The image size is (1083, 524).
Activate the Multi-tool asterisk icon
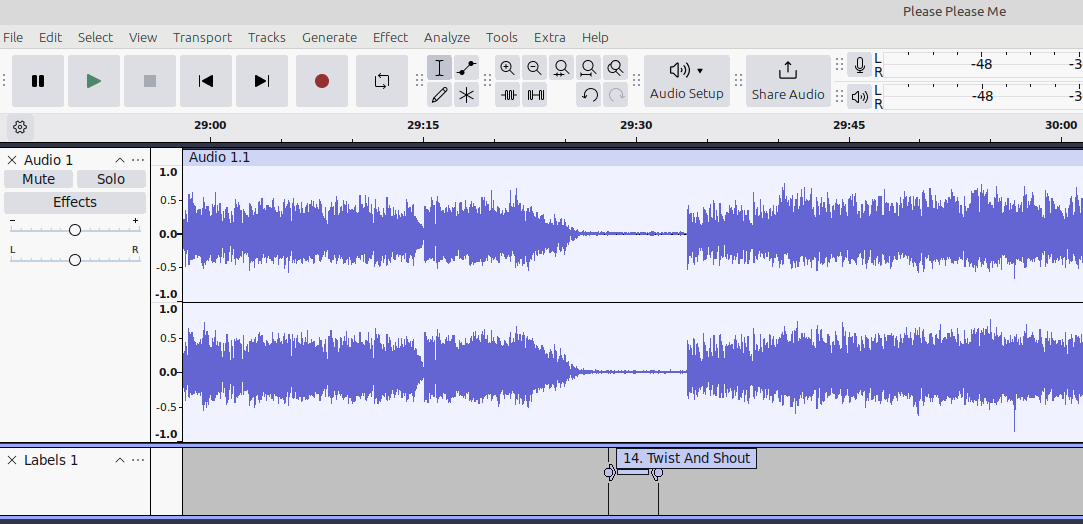[x=467, y=95]
